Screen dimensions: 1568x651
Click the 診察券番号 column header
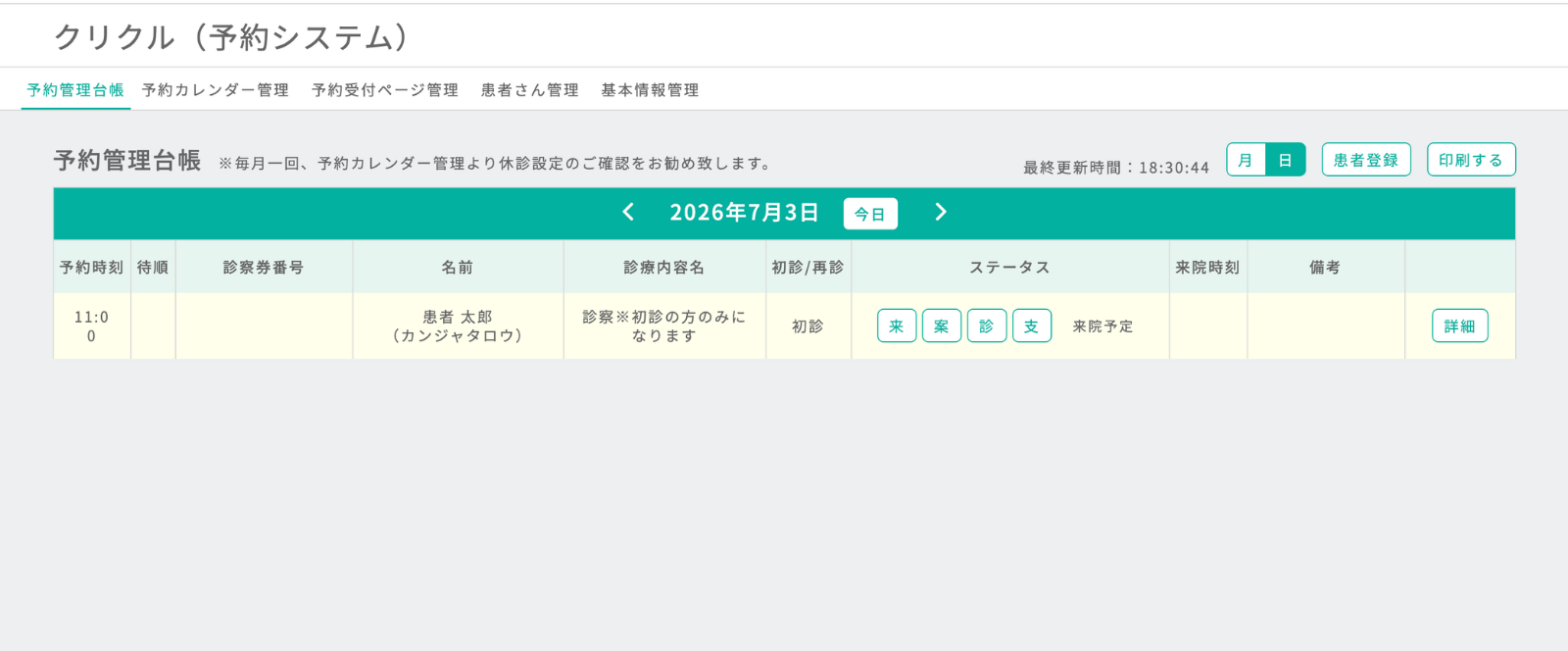[264, 267]
